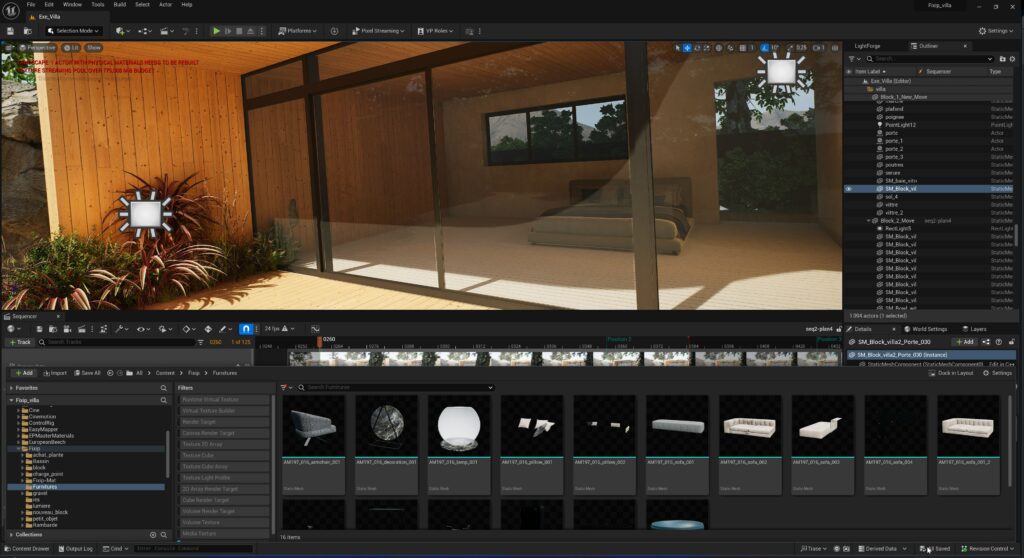Toggle visibility of selected SM_Block_vil actor
The height and width of the screenshot is (558, 1024).
(849, 188)
